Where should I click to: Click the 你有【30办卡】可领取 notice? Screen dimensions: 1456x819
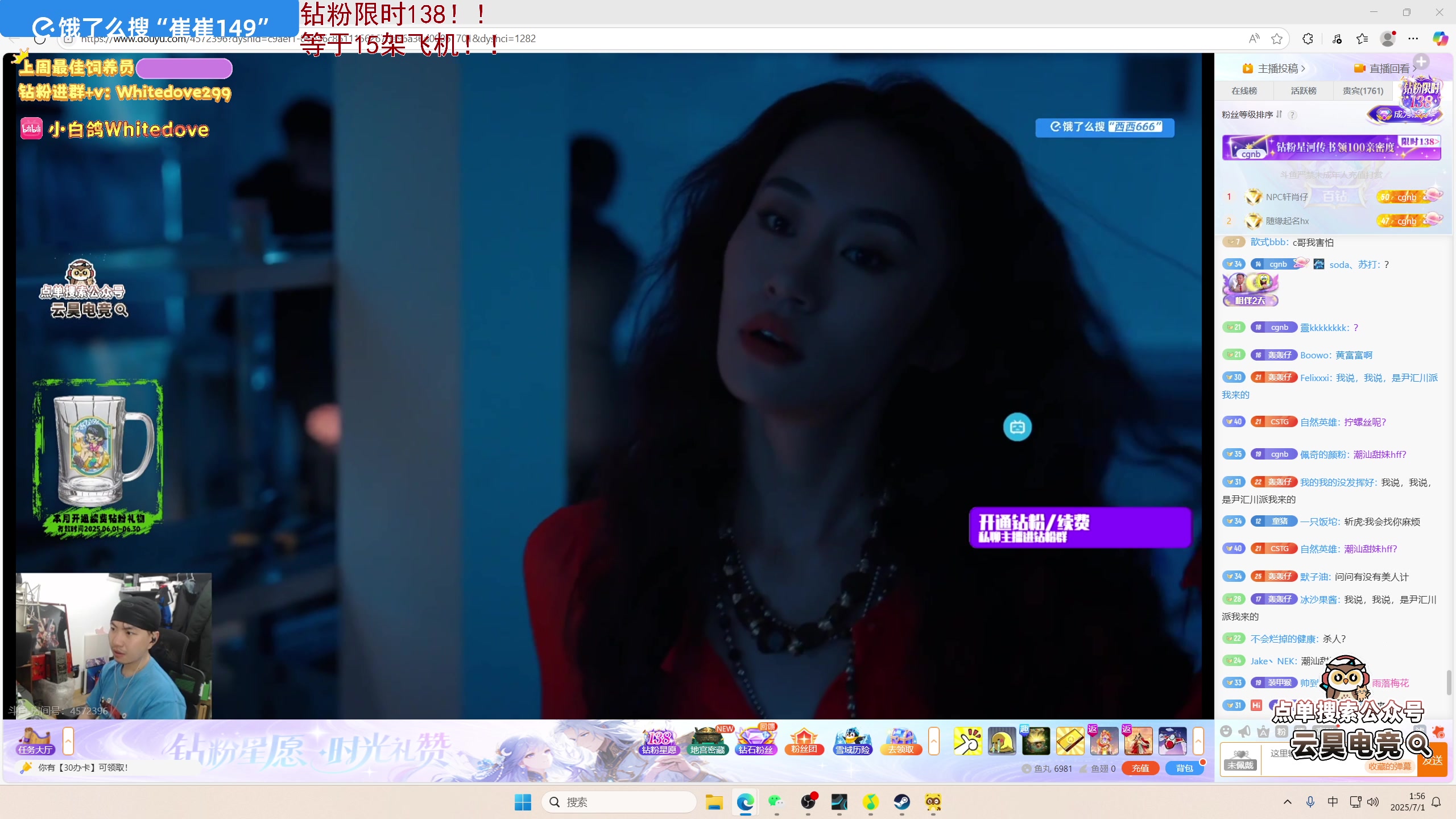(83, 768)
